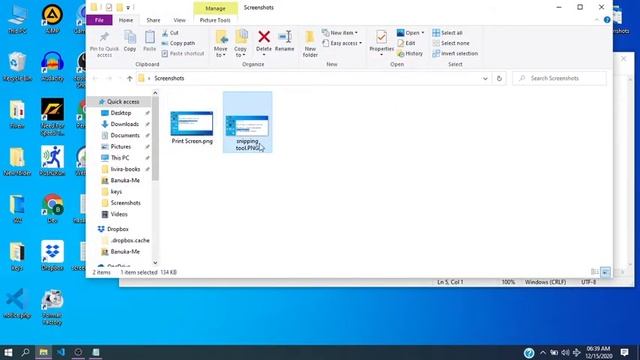Click the red Delete icon
Image resolution: width=640 pixels, height=360 pixels.
(x=264, y=37)
